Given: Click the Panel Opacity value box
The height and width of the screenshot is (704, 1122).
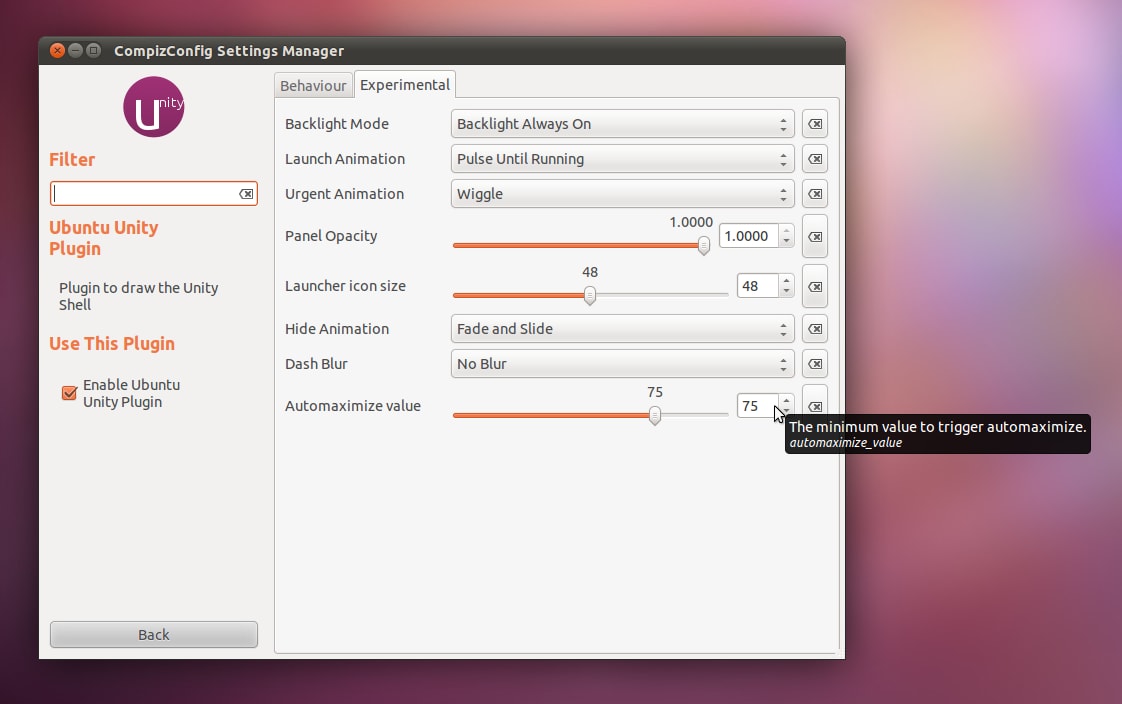Looking at the screenshot, I should click(x=748, y=236).
